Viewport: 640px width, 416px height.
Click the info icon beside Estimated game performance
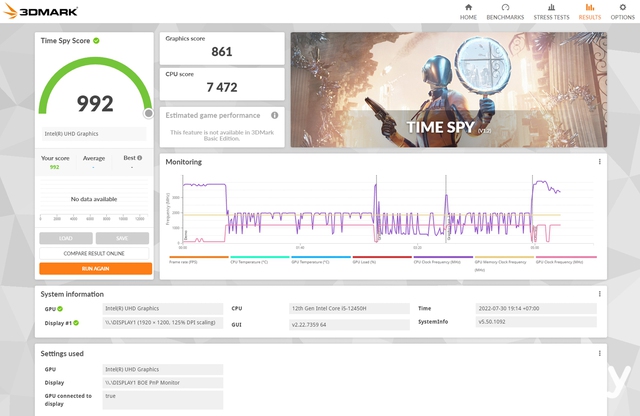tap(275, 115)
